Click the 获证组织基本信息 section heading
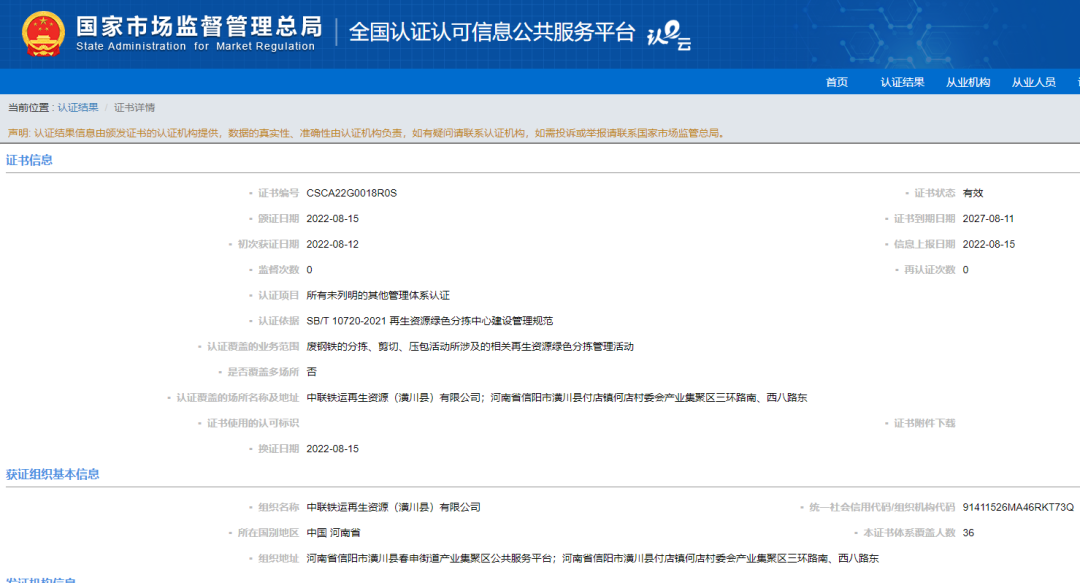1080x583 pixels. 53,474
